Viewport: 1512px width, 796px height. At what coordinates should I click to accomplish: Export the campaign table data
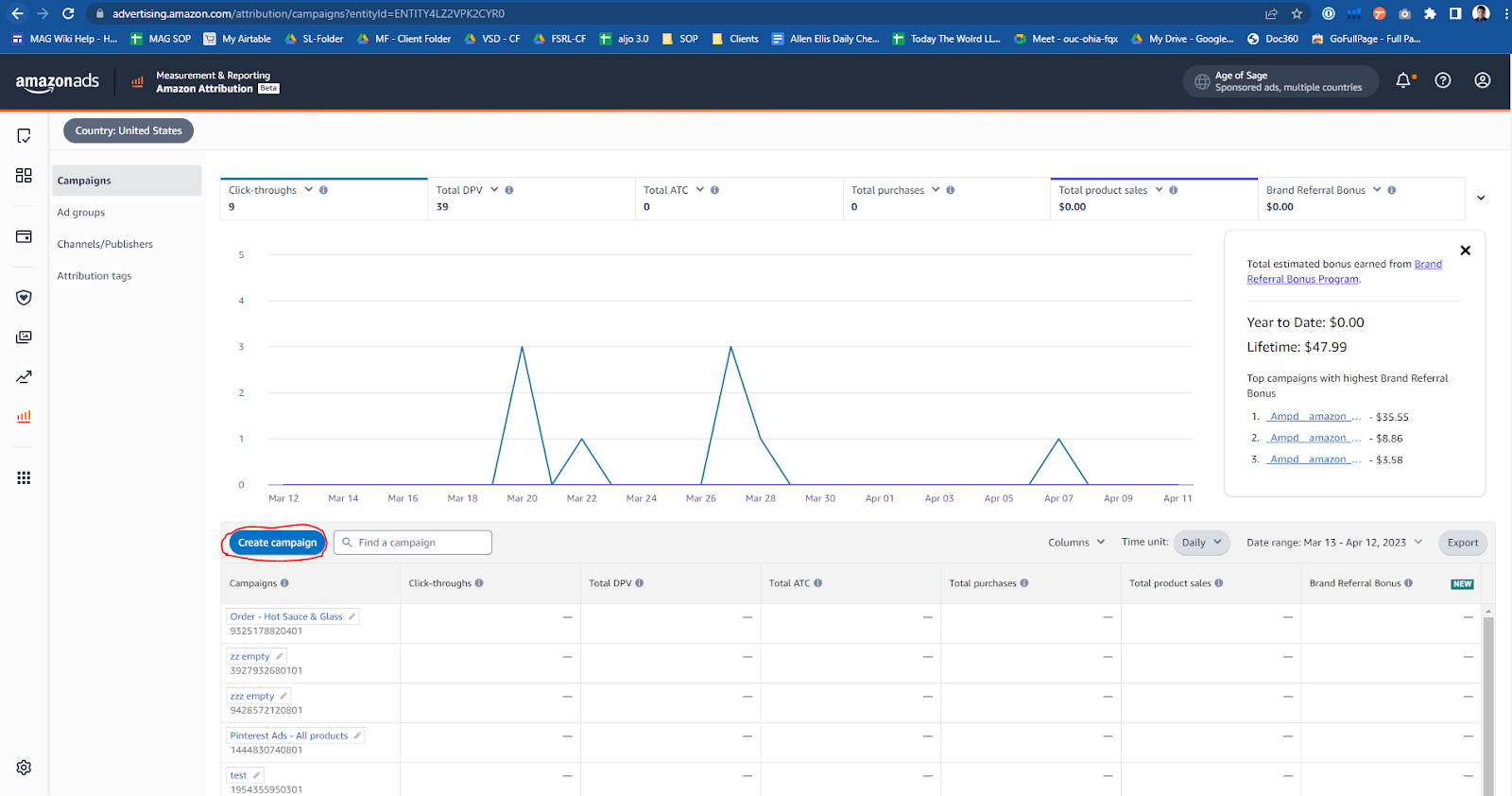(x=1463, y=543)
